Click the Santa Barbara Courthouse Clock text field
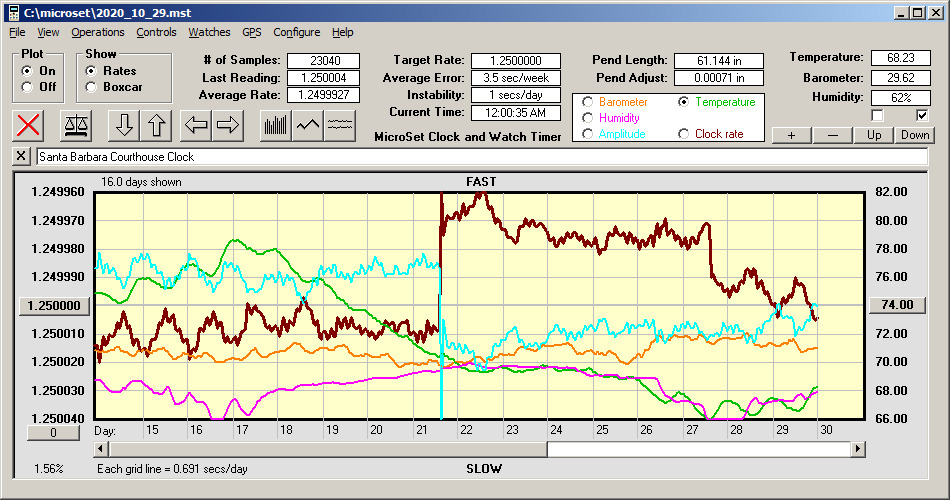Screen dimensions: 950x500 [480, 157]
